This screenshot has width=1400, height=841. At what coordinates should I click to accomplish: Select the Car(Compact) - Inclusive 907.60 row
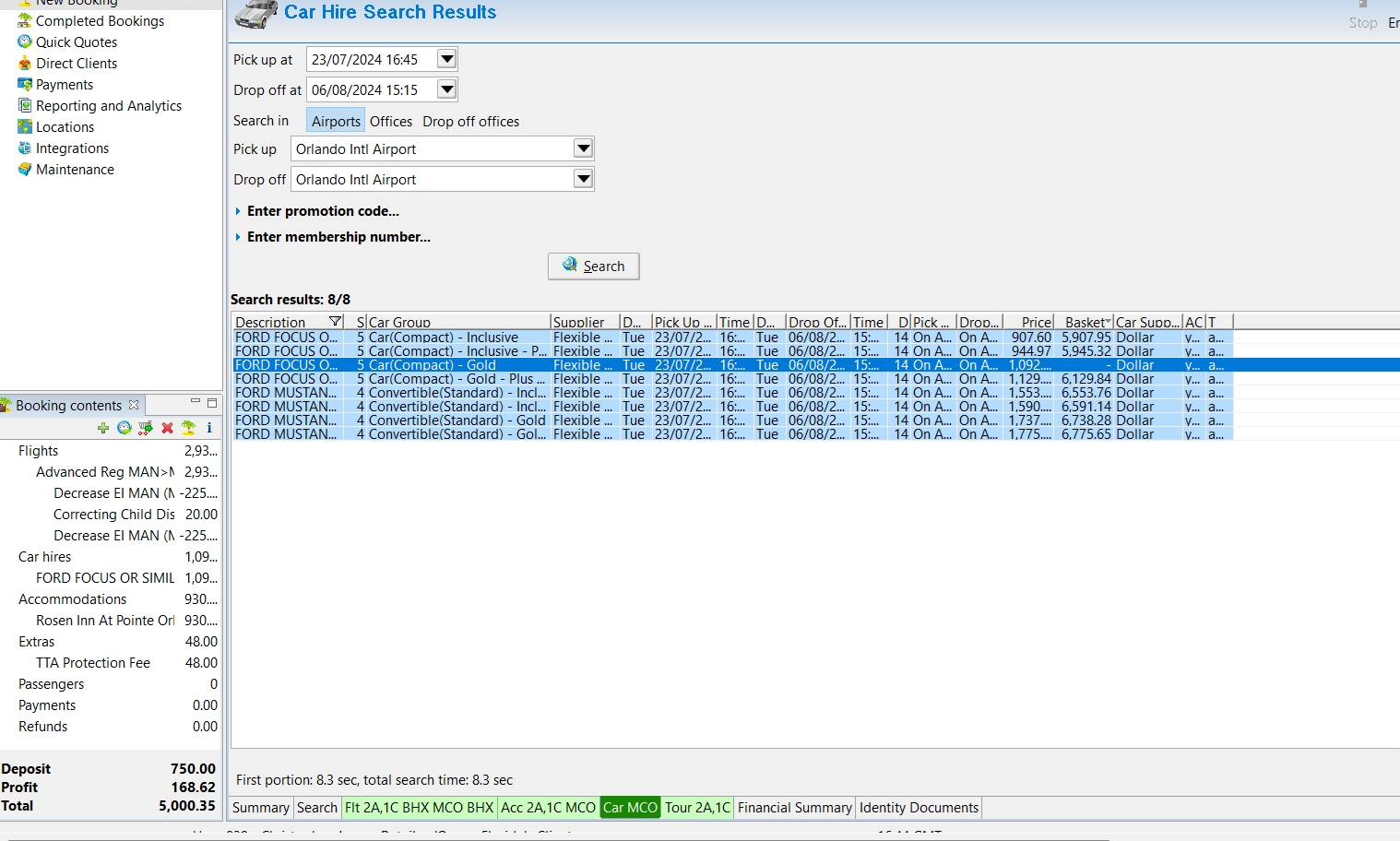click(733, 338)
